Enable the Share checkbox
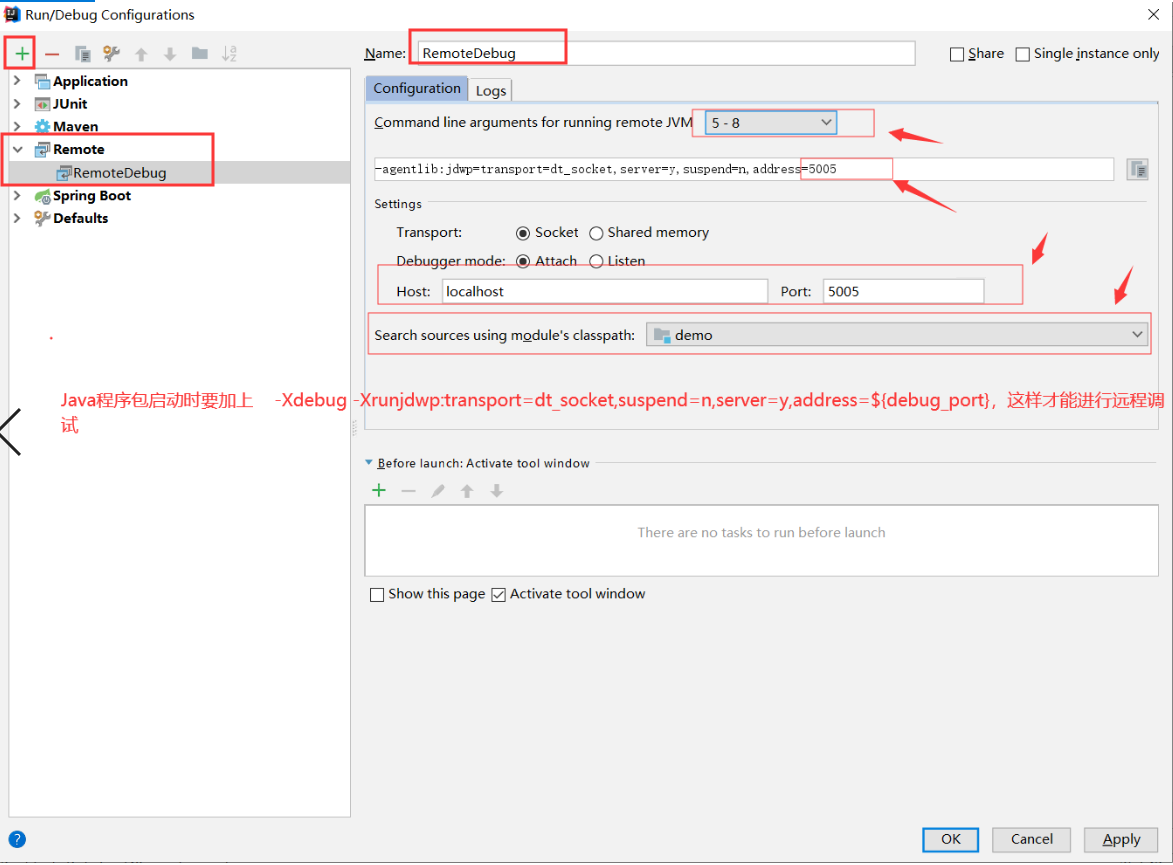The image size is (1173, 865). [x=956, y=54]
